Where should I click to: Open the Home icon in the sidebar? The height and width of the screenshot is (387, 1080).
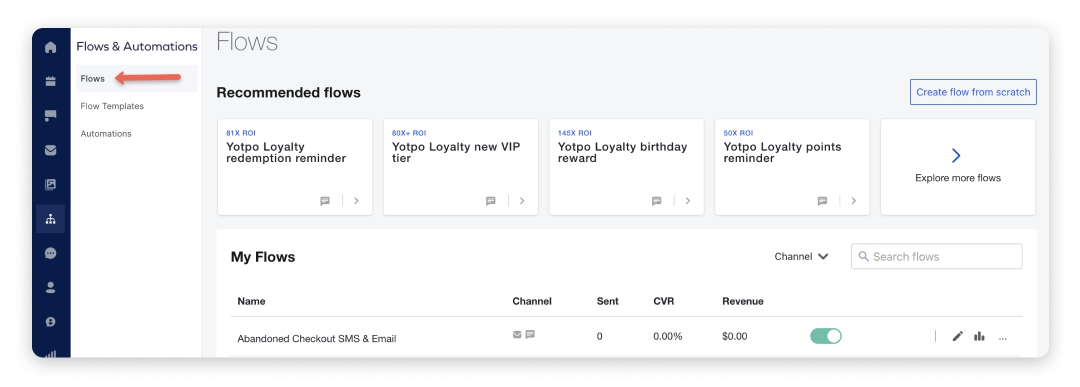50,48
